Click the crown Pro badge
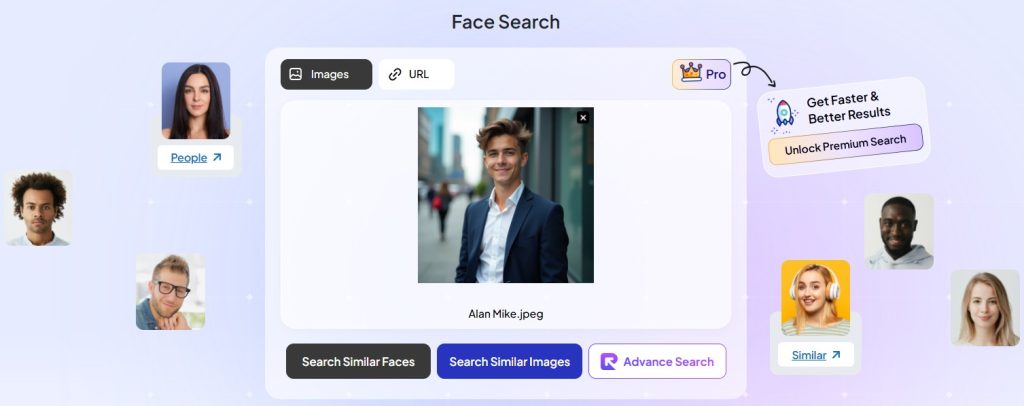 point(701,74)
